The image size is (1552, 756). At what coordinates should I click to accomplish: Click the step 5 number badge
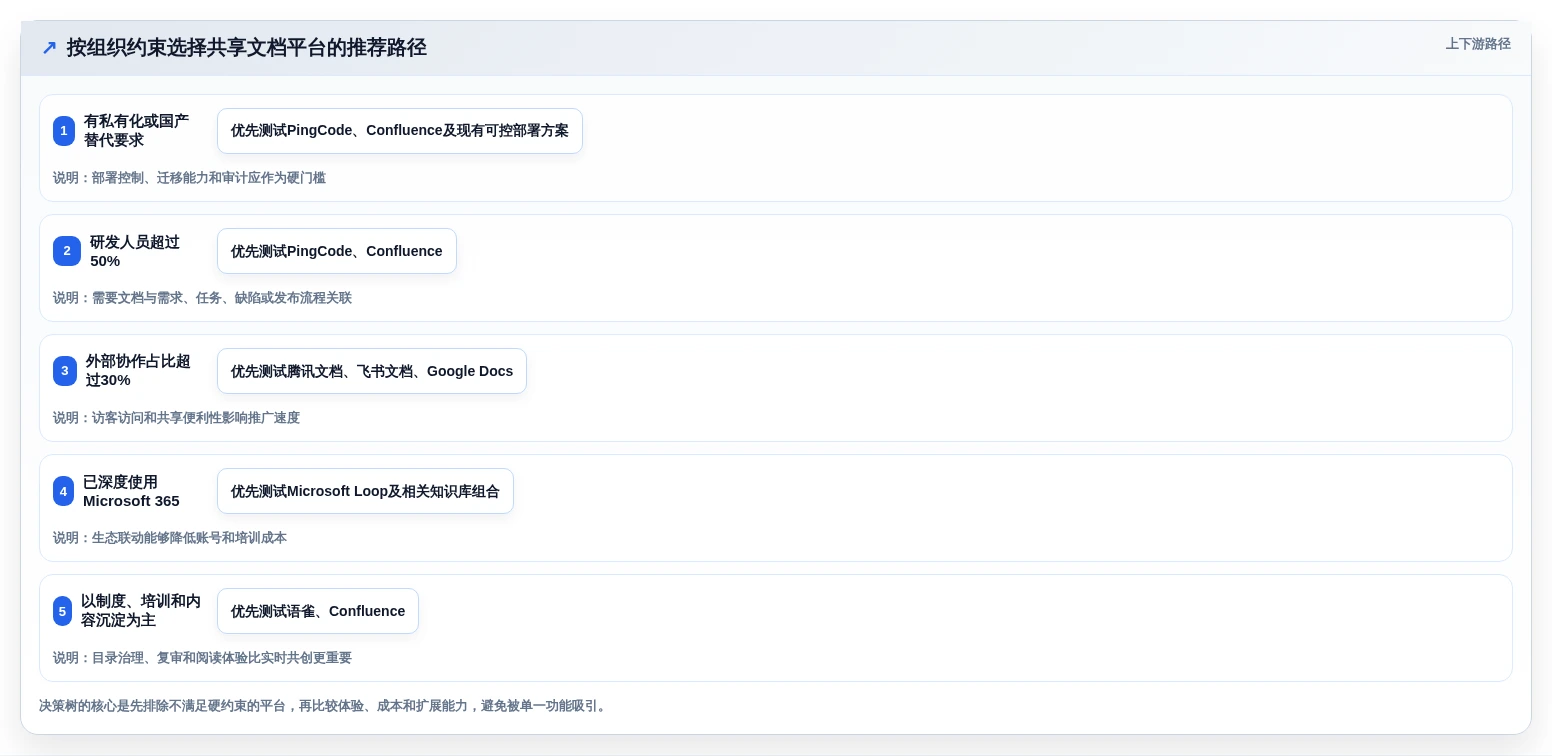pos(63,611)
